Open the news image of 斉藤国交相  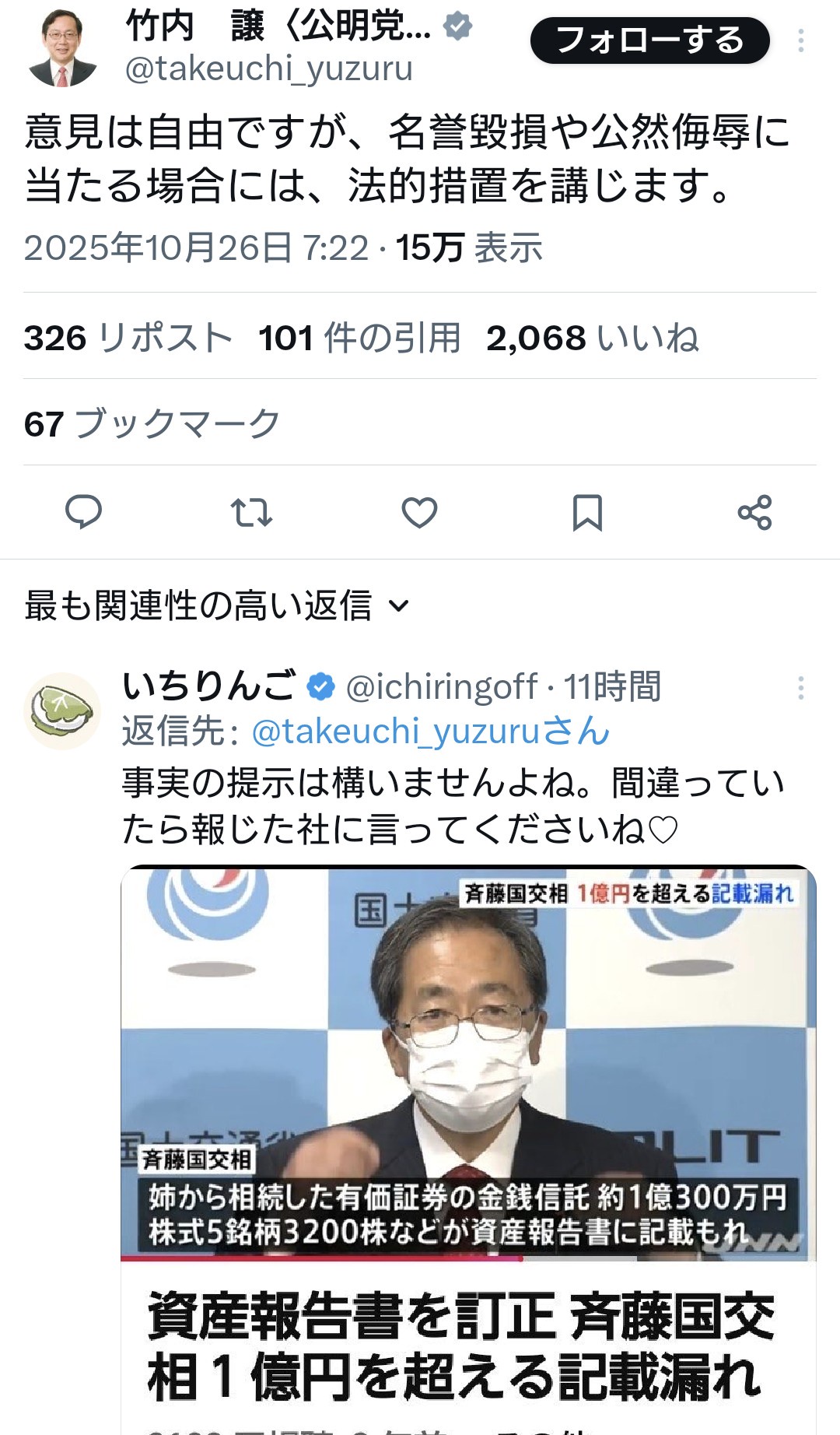point(468,1063)
